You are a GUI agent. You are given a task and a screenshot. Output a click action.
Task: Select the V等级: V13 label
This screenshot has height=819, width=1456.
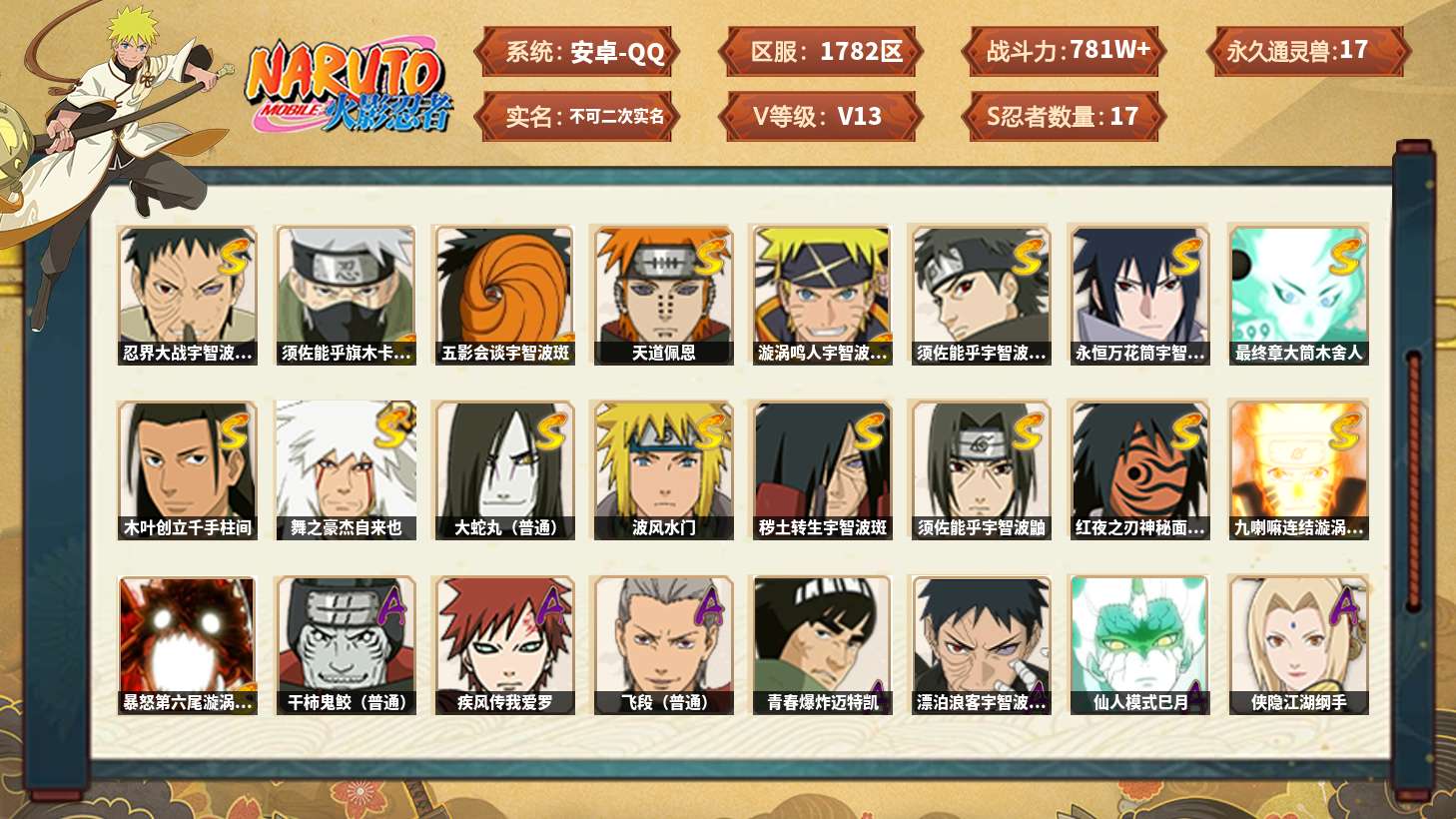[x=821, y=117]
